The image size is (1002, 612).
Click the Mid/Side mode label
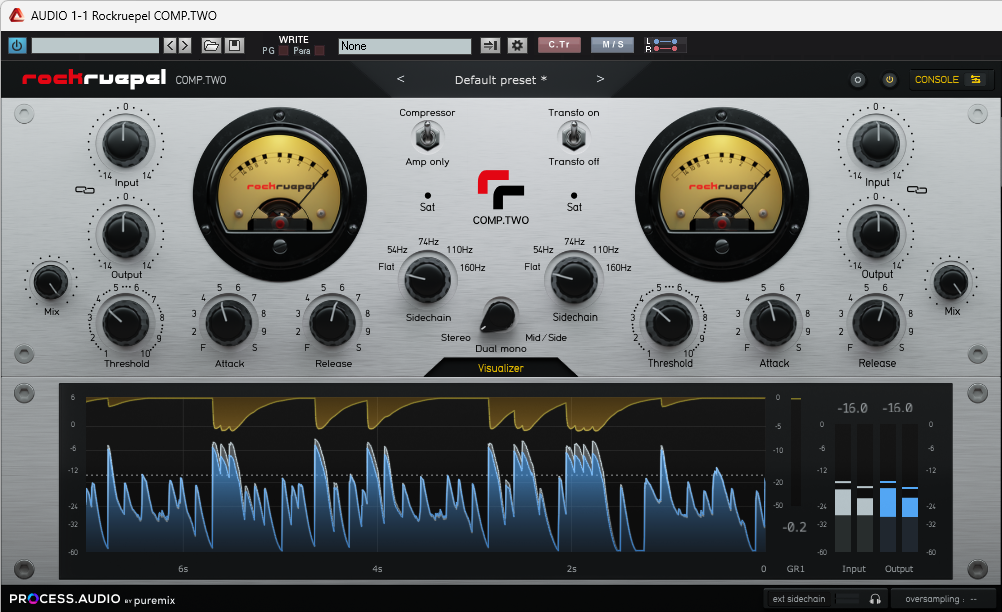tap(546, 337)
